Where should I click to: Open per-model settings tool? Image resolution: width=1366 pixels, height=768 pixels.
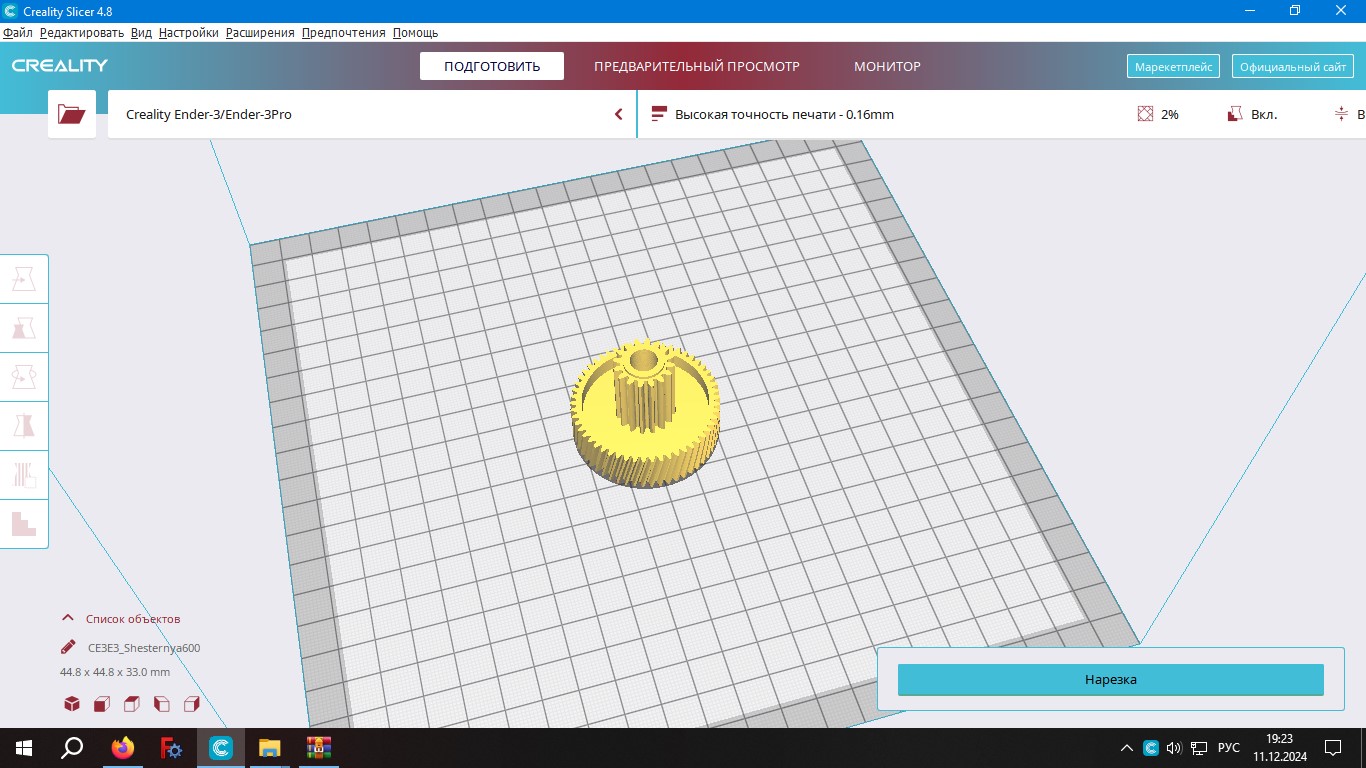coord(24,475)
